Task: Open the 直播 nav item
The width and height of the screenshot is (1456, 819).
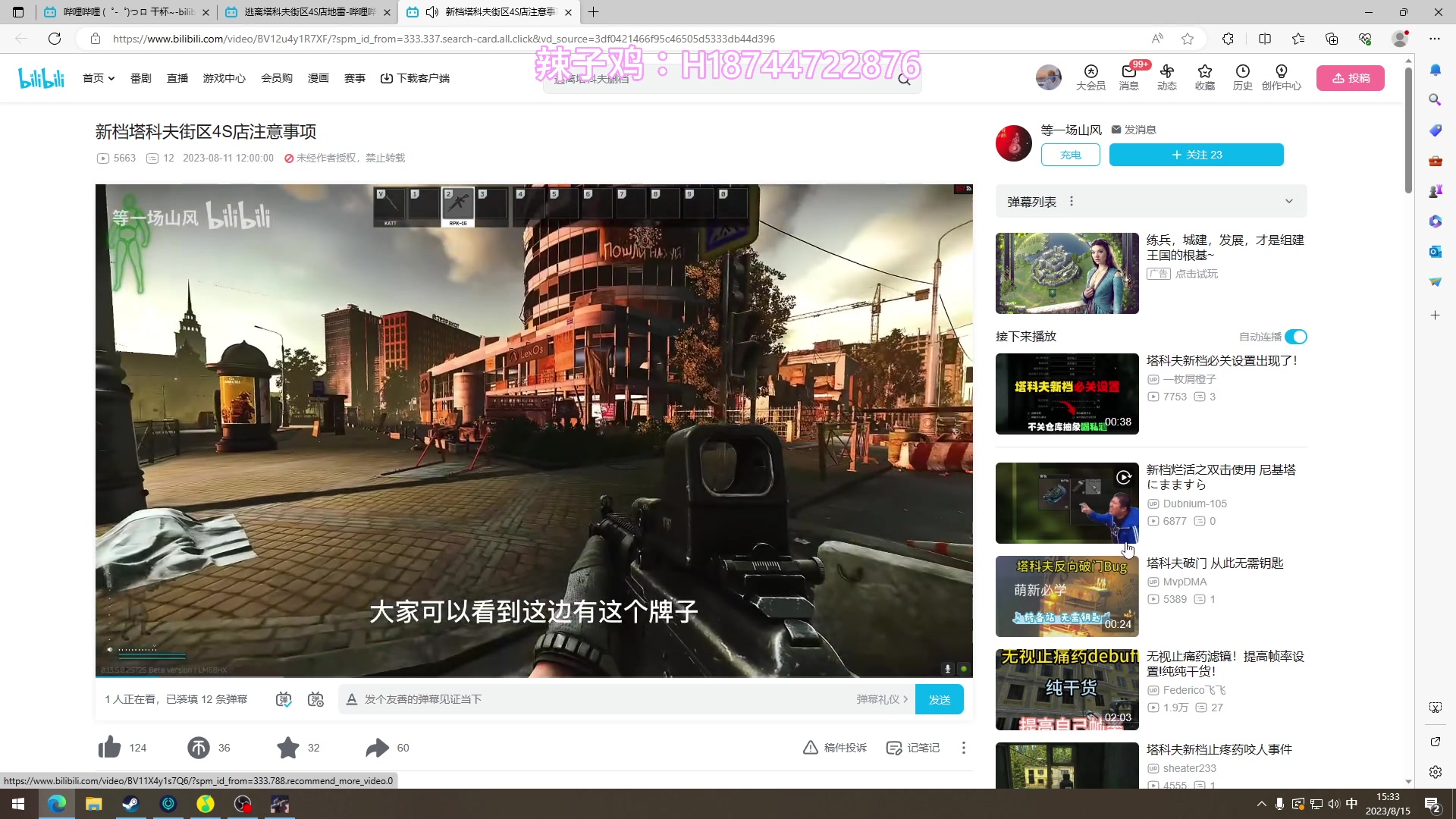Action: click(177, 78)
